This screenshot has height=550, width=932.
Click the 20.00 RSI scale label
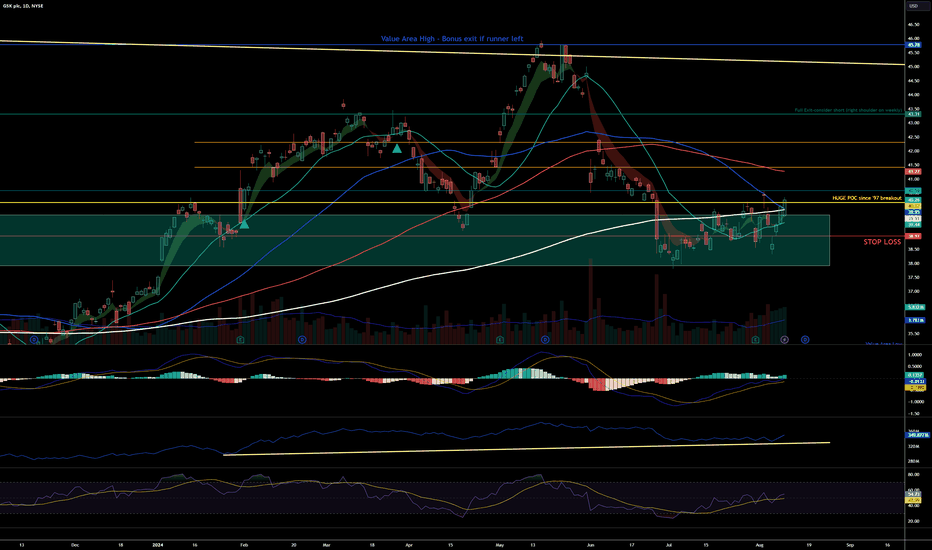click(x=913, y=521)
